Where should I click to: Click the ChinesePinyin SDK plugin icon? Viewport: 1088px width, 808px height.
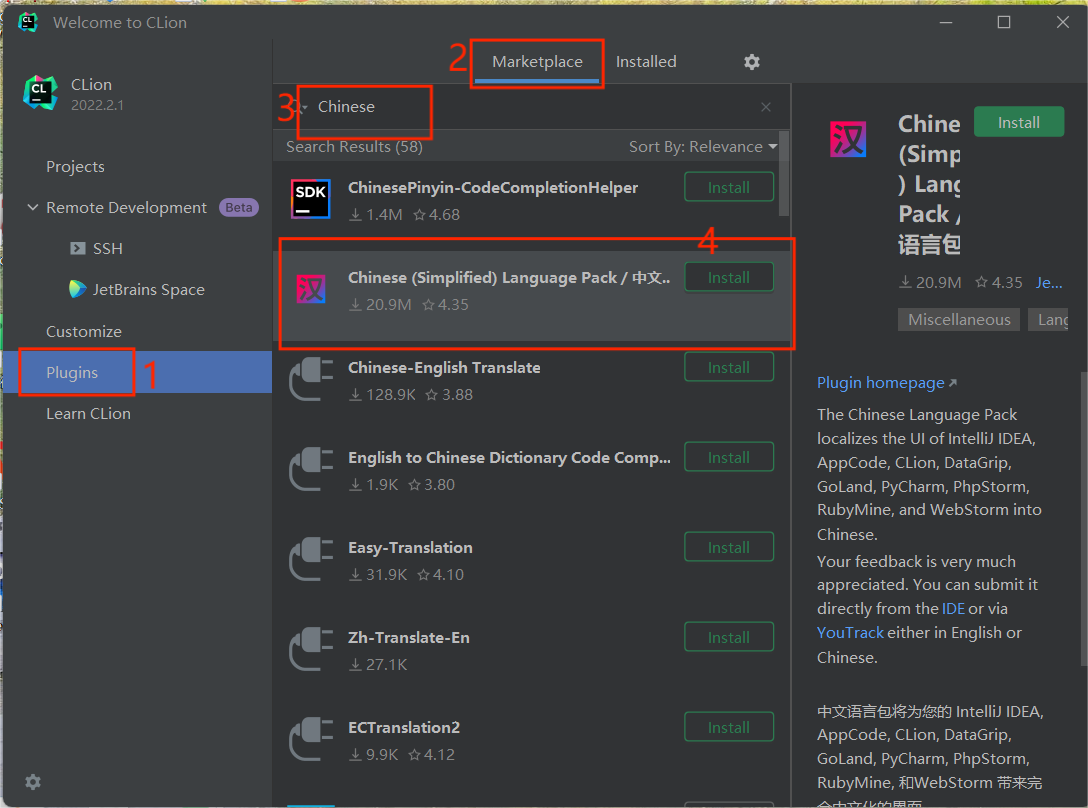(310, 199)
